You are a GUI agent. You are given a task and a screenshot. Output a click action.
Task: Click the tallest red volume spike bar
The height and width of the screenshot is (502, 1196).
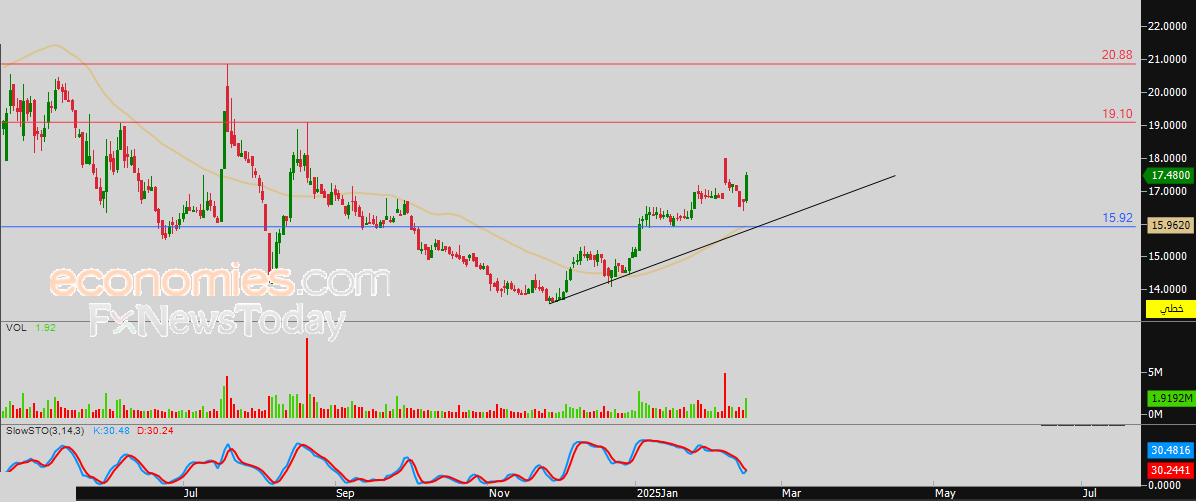(307, 378)
